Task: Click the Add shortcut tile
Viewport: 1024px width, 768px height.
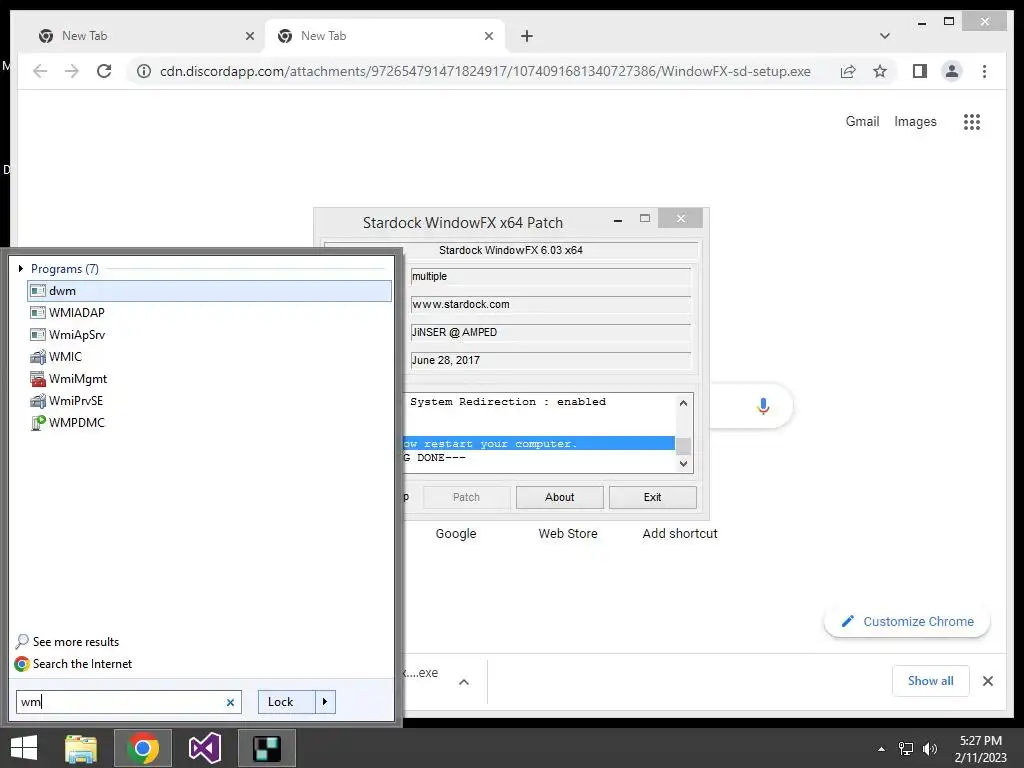Action: click(x=680, y=534)
